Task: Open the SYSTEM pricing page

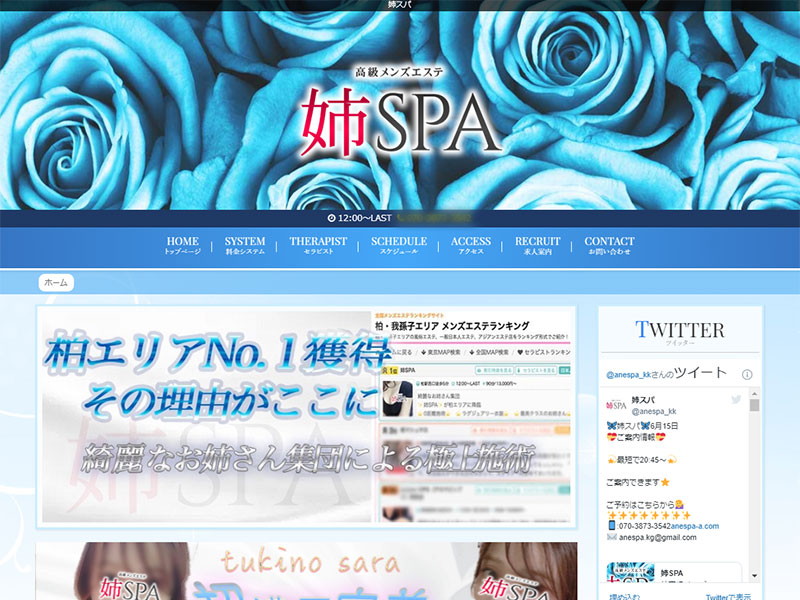Action: pos(245,246)
